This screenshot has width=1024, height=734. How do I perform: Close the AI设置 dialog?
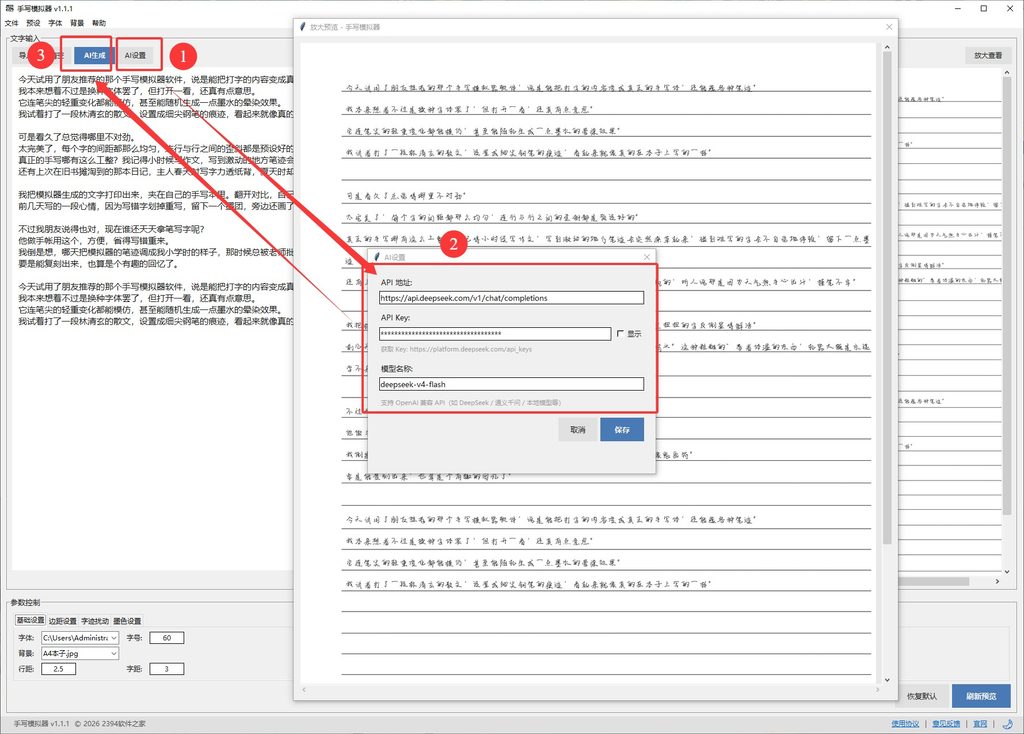(x=647, y=257)
